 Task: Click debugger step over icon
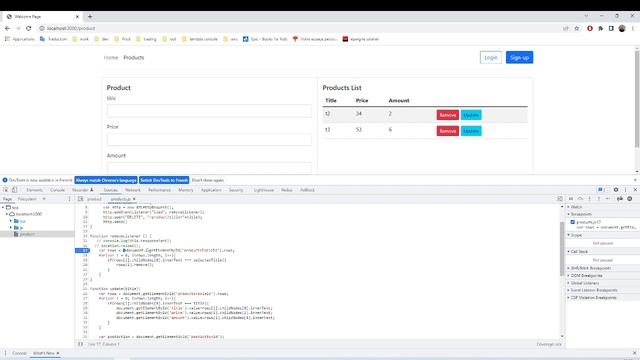[580, 199]
